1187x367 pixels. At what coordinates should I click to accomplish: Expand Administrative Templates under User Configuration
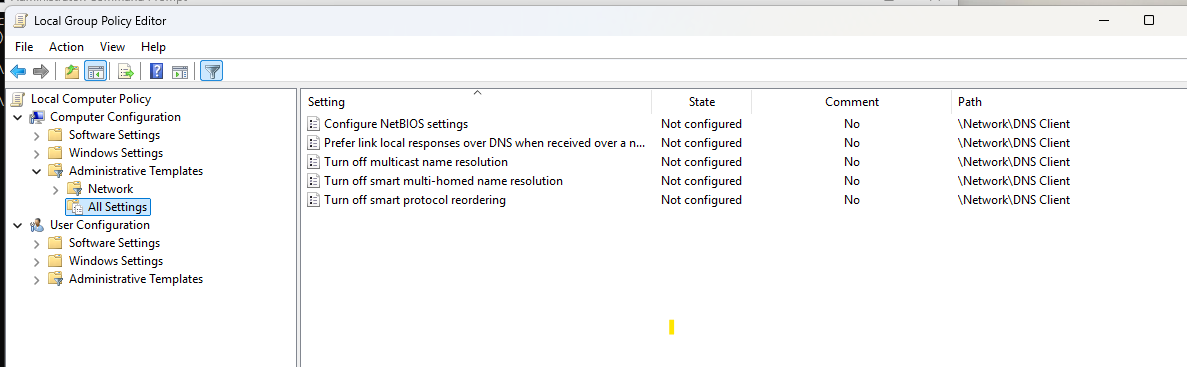36,279
